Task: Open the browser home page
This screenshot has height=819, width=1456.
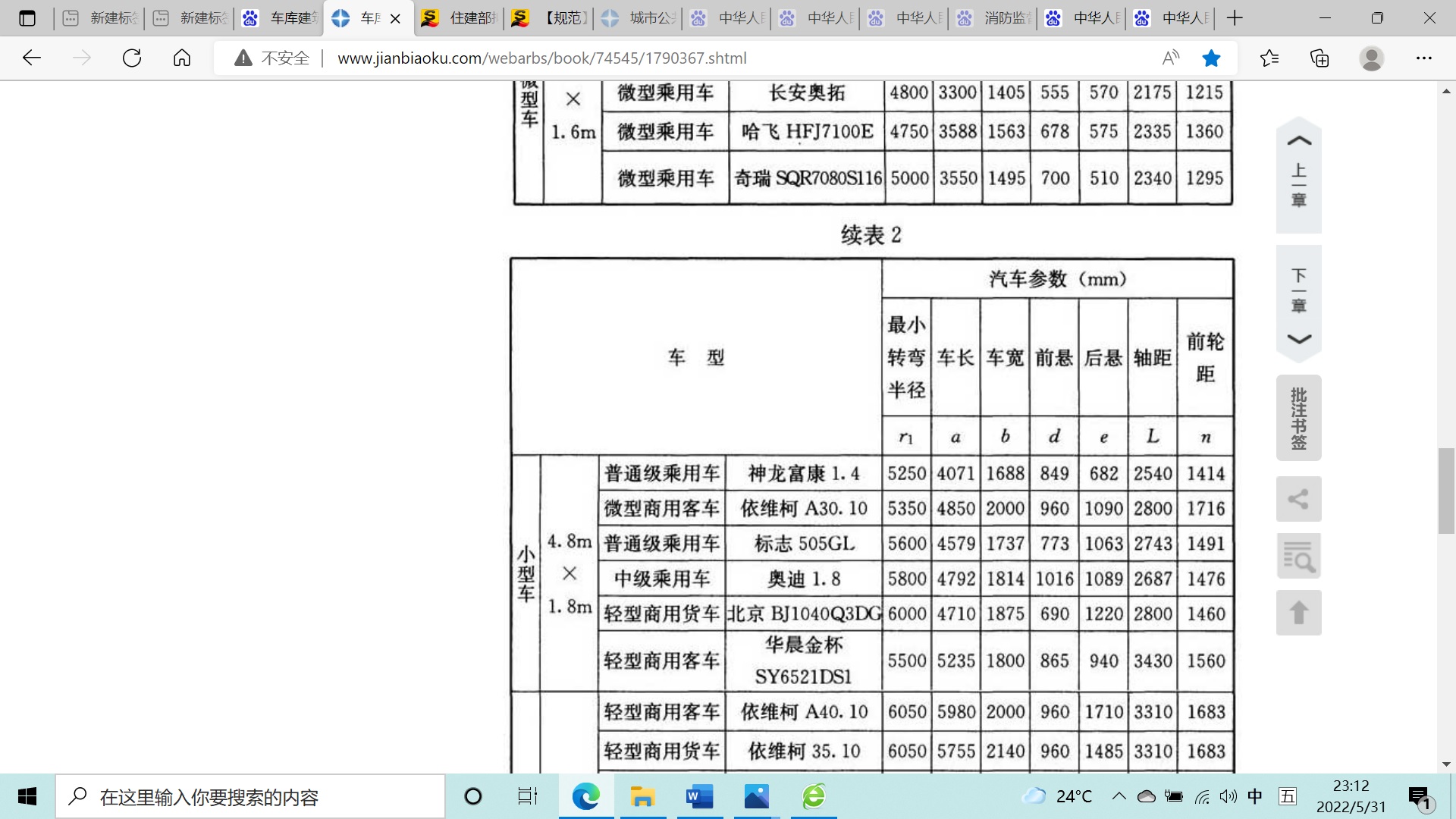Action: [182, 58]
